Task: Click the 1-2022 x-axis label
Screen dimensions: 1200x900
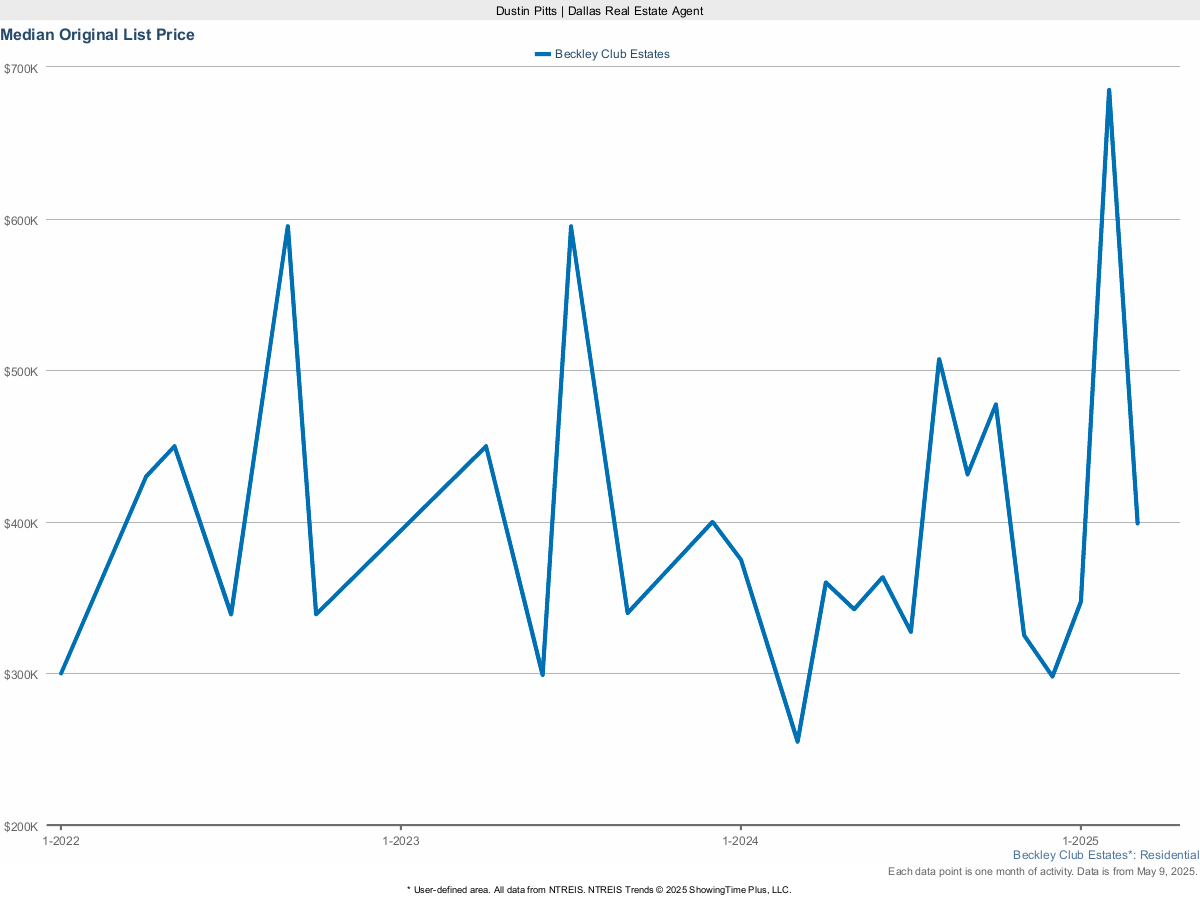Action: [x=61, y=841]
